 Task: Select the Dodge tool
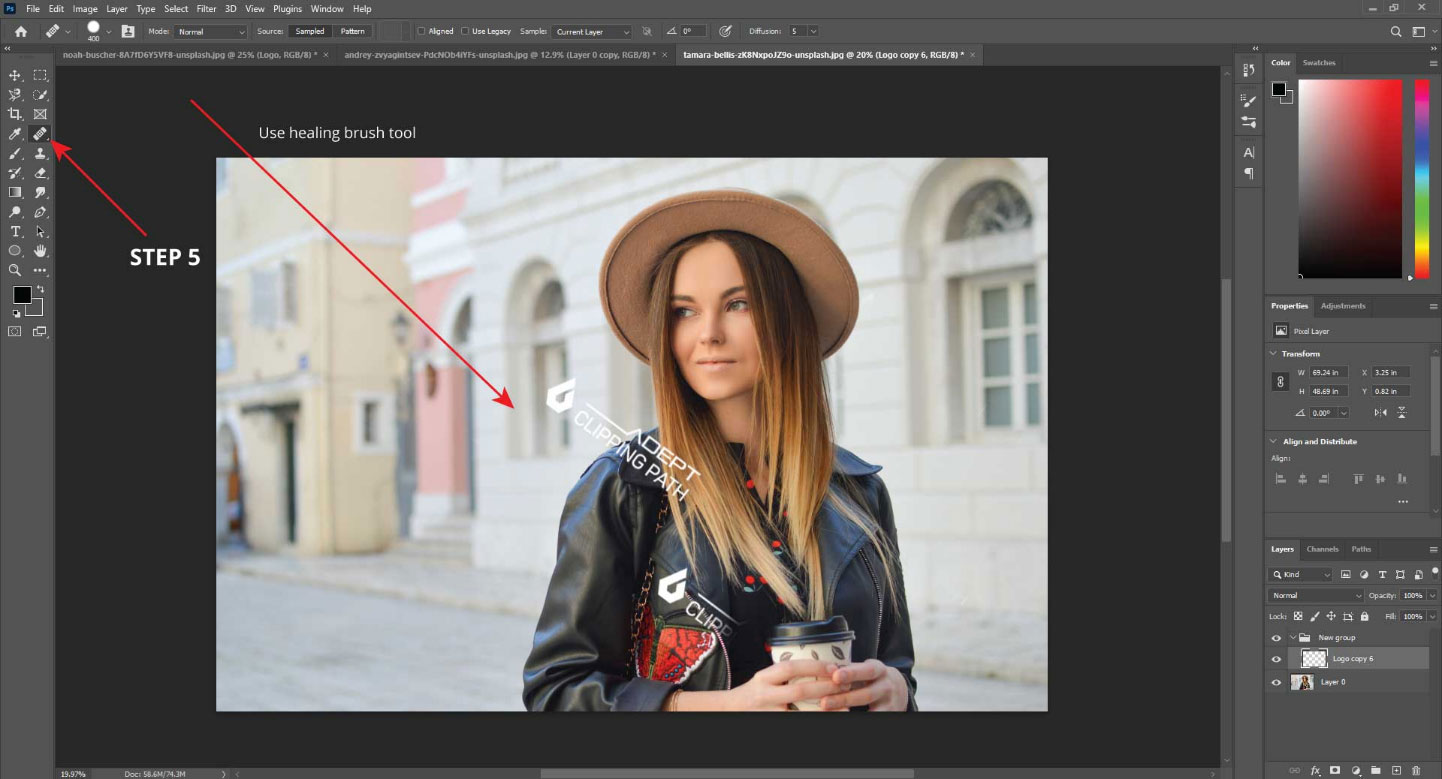pos(15,212)
